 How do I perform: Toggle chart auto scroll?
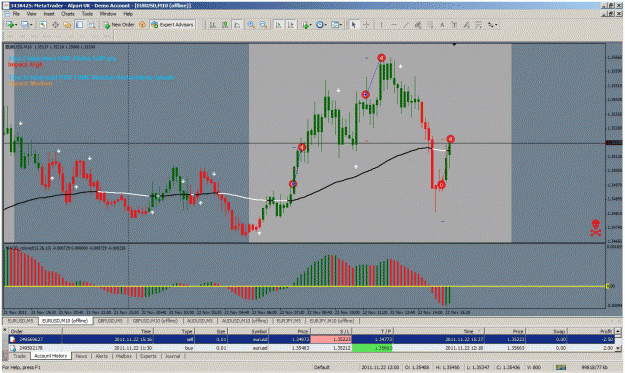[x=279, y=25]
